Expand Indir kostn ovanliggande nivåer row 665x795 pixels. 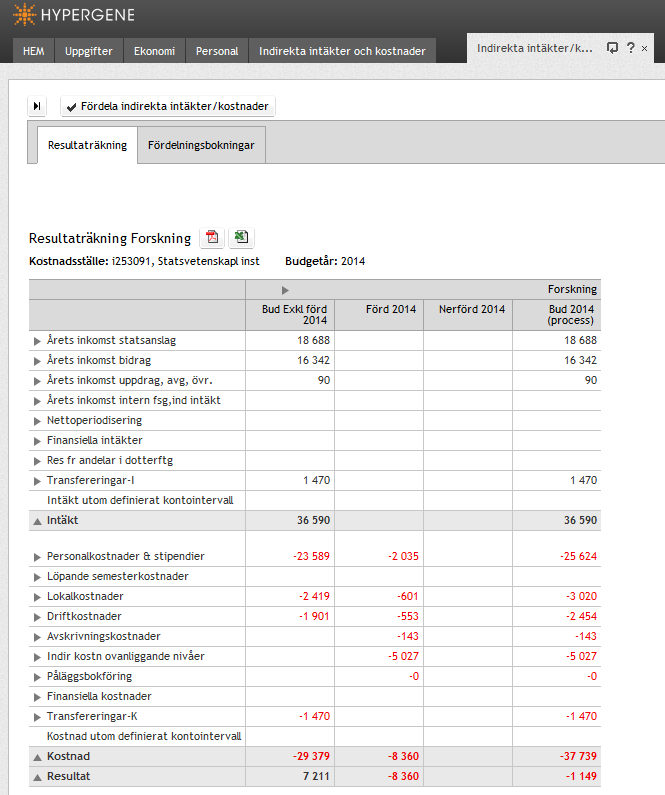coord(37,657)
